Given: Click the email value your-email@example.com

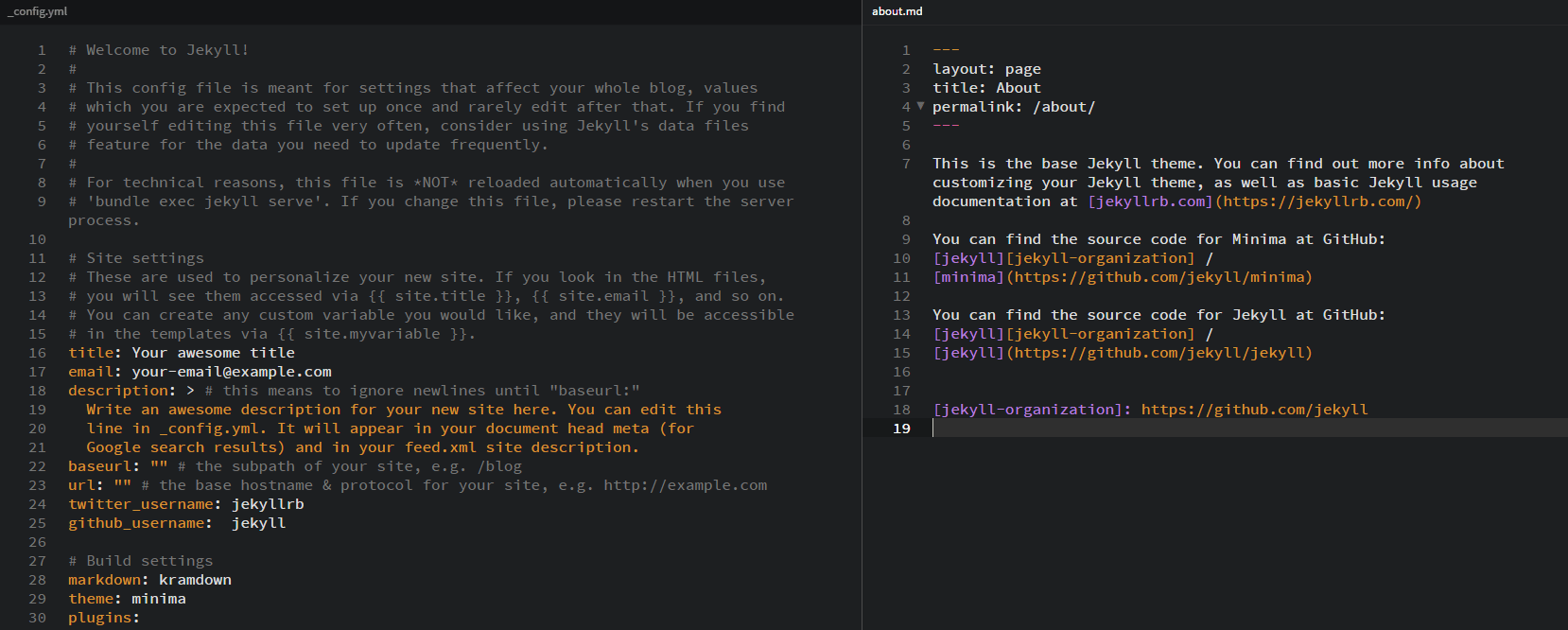Looking at the screenshot, I should pyautogui.click(x=232, y=372).
